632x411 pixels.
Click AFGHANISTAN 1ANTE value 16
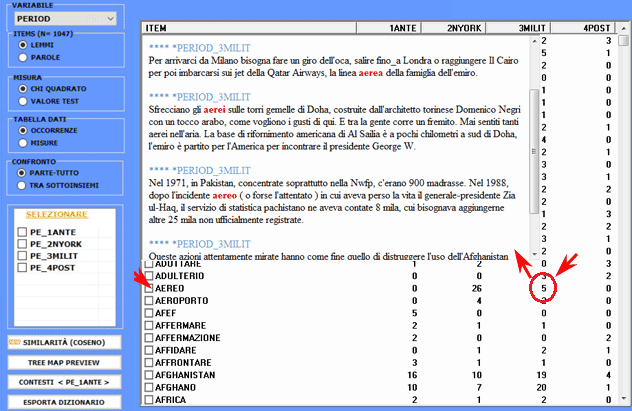(412, 375)
